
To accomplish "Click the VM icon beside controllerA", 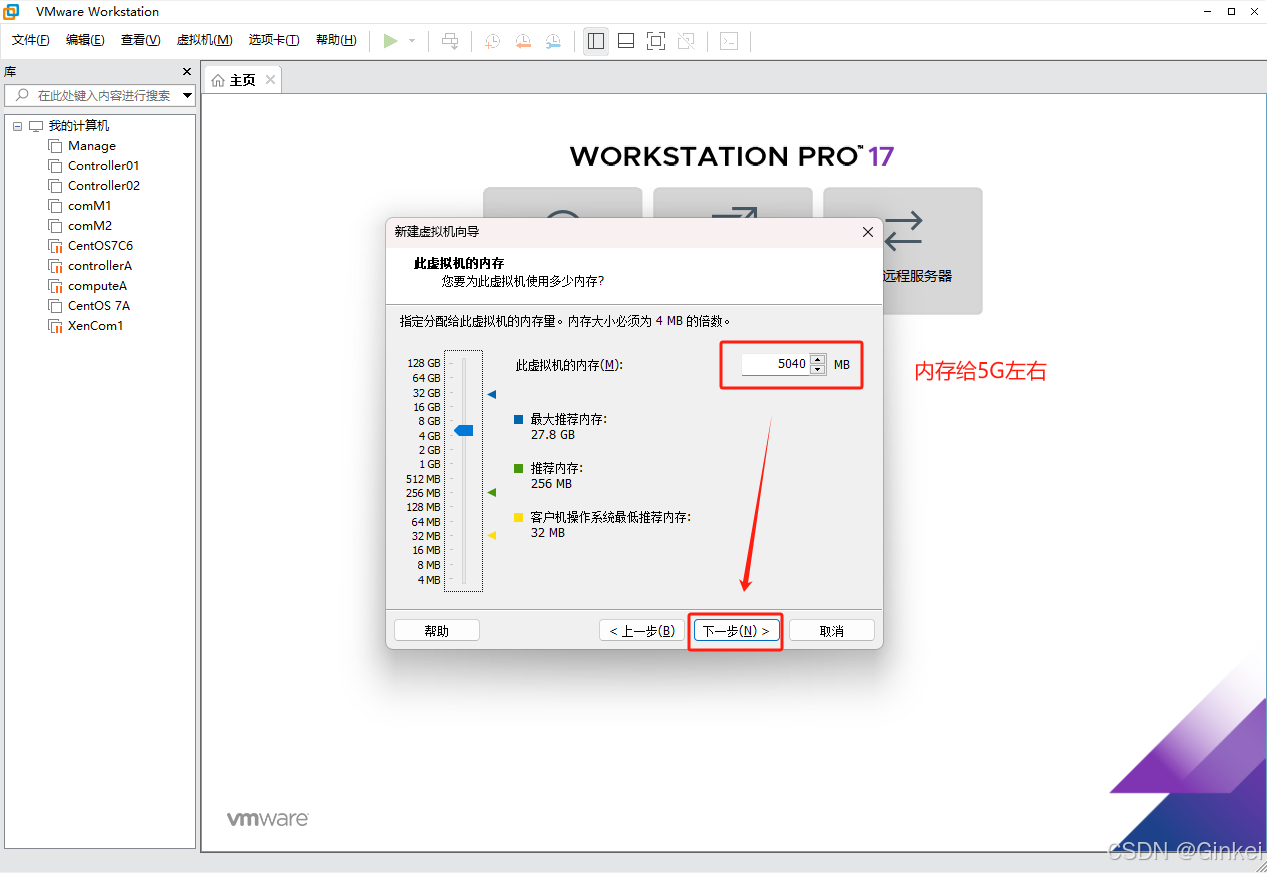I will [55, 266].
